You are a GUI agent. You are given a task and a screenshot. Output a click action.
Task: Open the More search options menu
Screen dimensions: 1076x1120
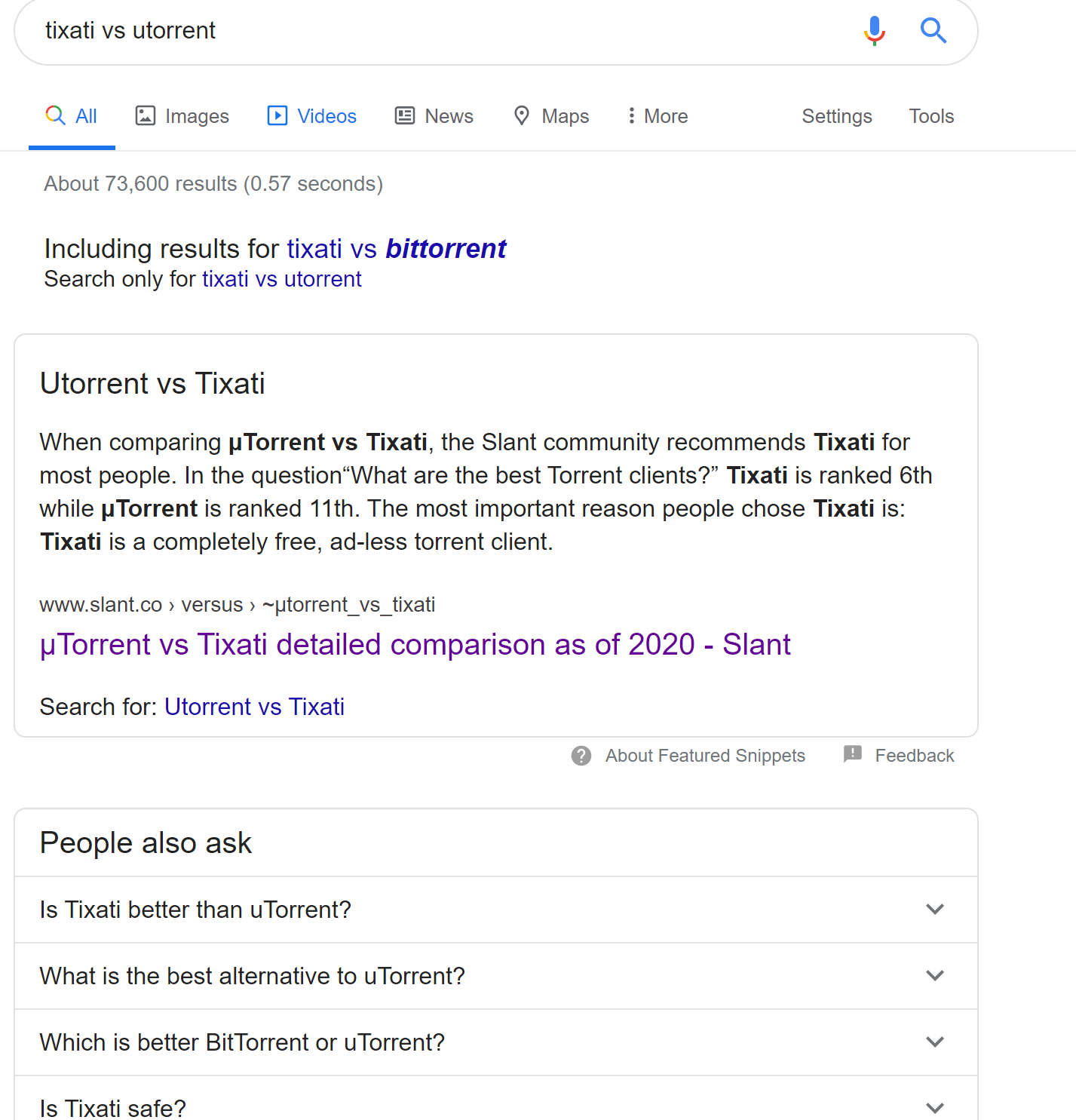(x=658, y=115)
